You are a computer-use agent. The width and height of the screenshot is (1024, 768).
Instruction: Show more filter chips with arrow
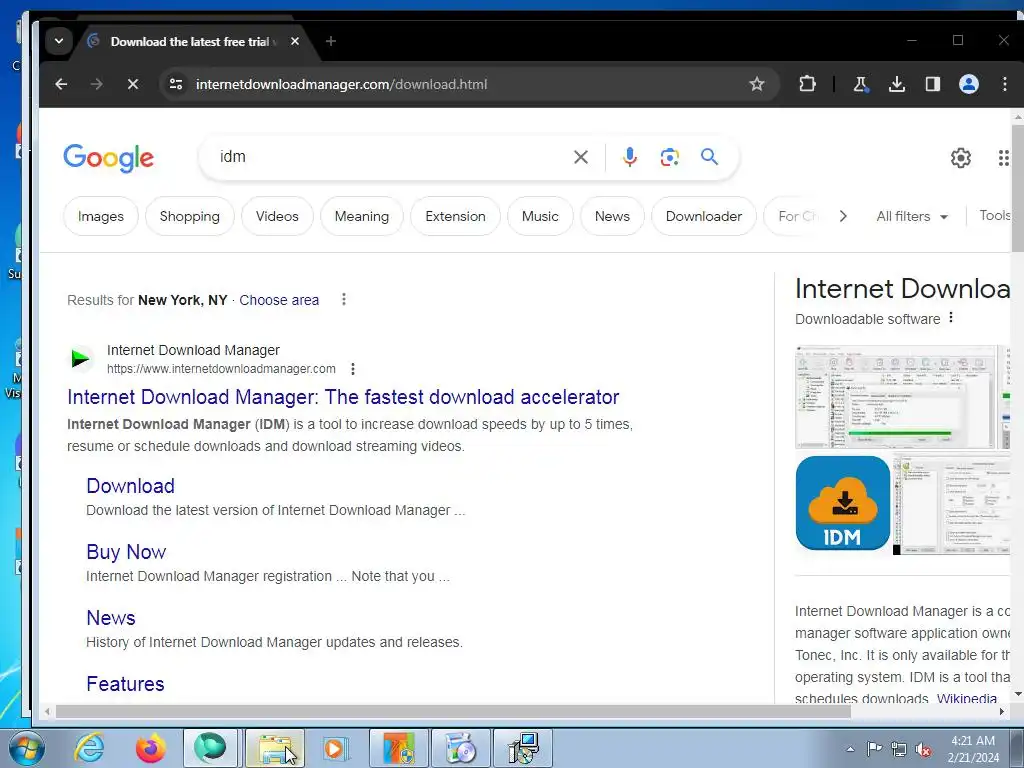pos(843,216)
